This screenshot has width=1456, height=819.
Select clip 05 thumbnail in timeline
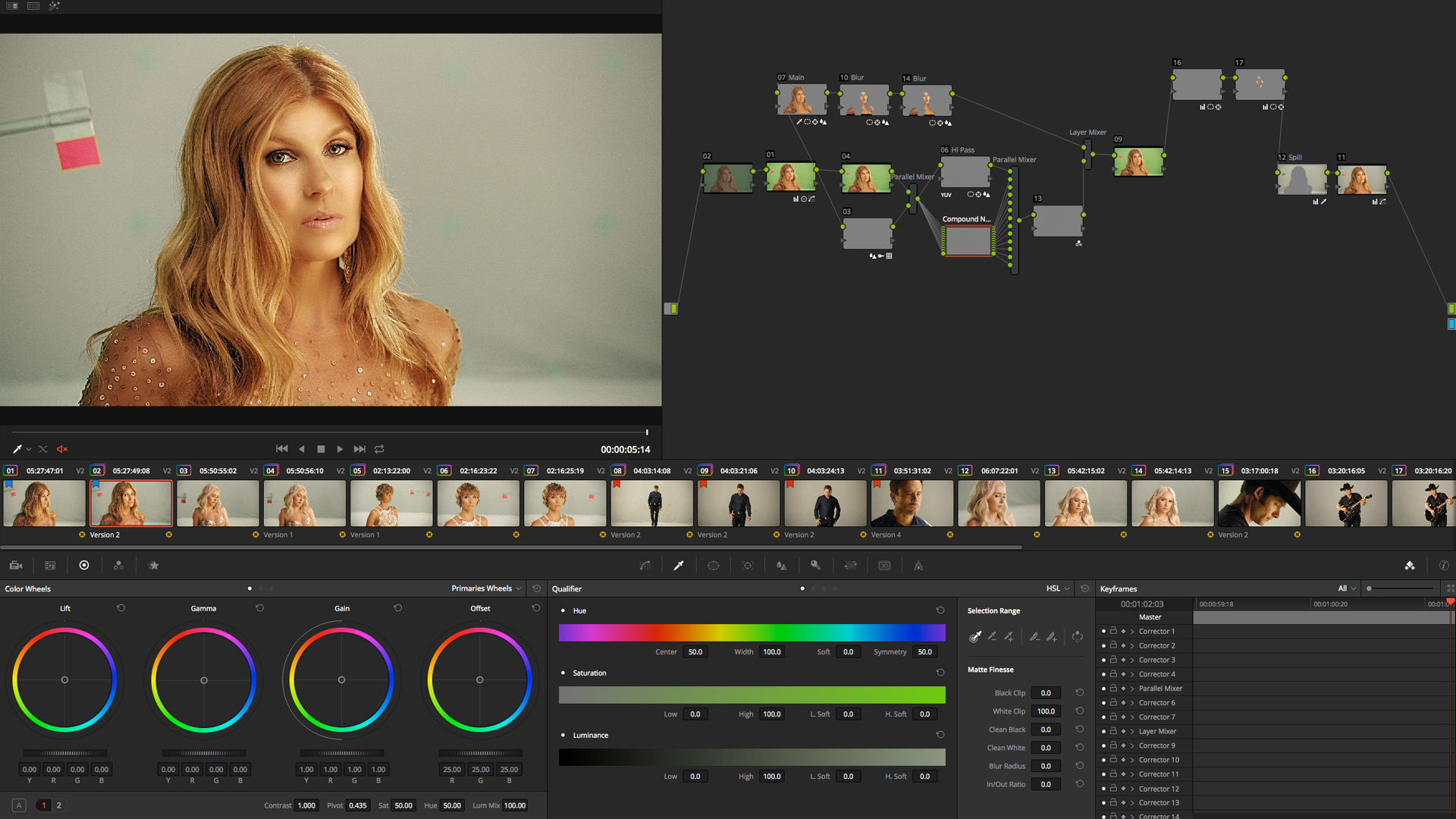(391, 504)
